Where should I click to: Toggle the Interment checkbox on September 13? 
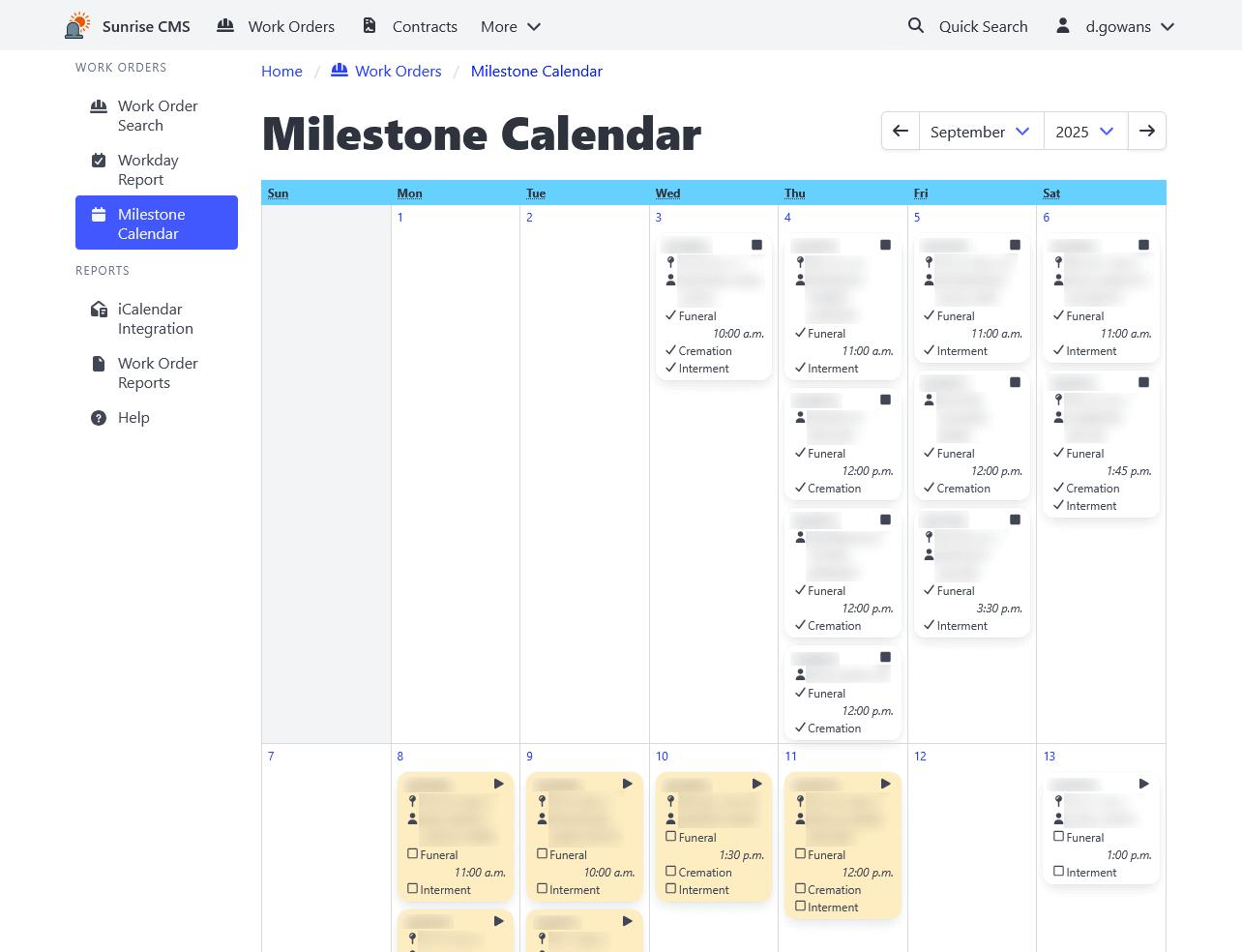(x=1059, y=872)
